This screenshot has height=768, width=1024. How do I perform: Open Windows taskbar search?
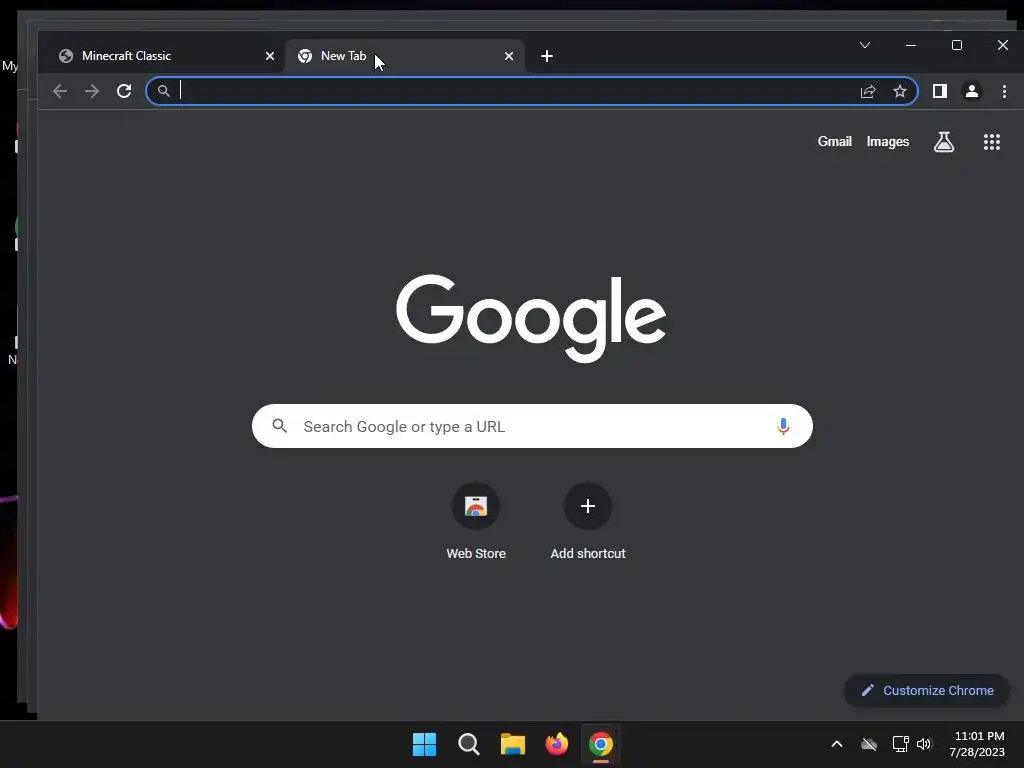(x=469, y=744)
